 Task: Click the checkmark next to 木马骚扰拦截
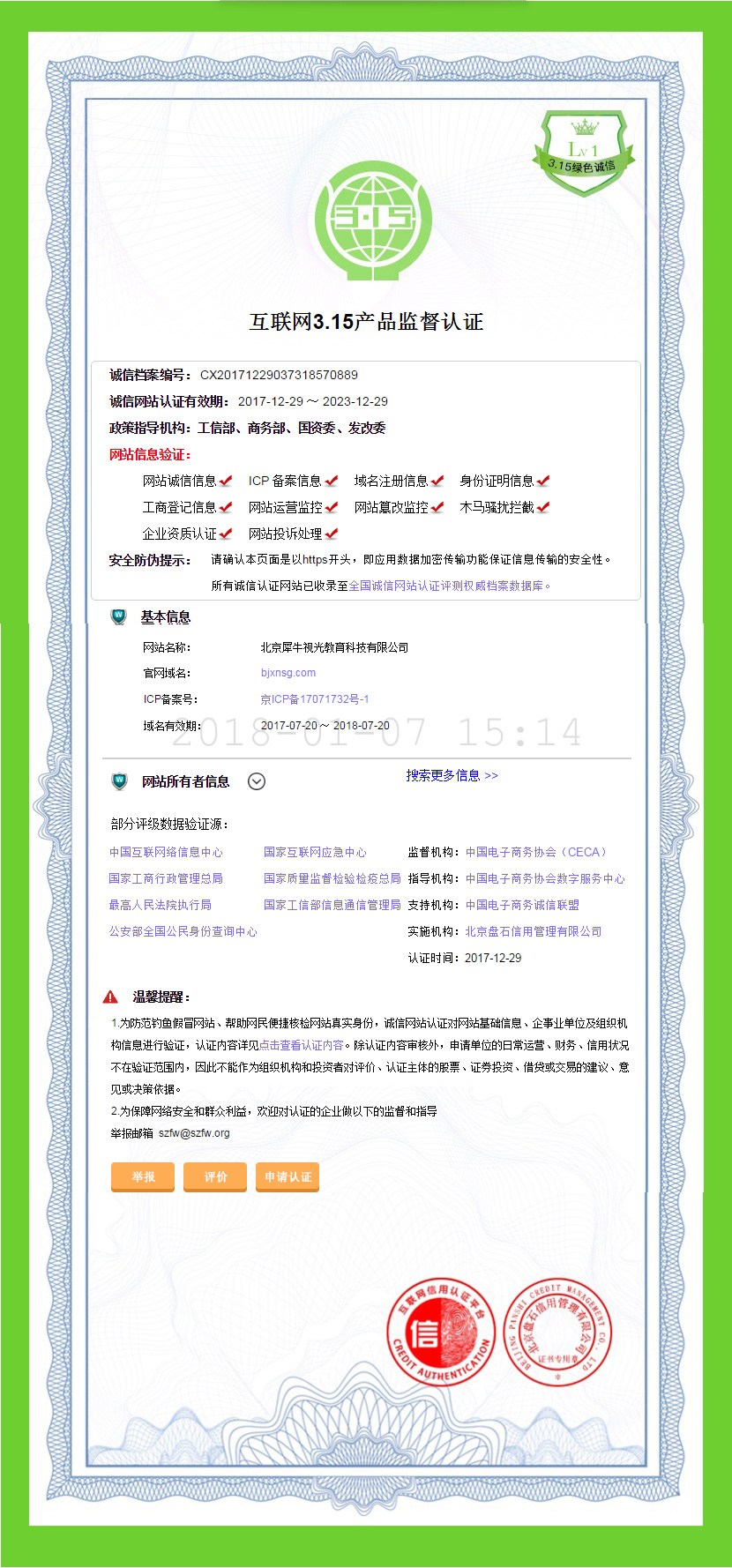[x=543, y=507]
